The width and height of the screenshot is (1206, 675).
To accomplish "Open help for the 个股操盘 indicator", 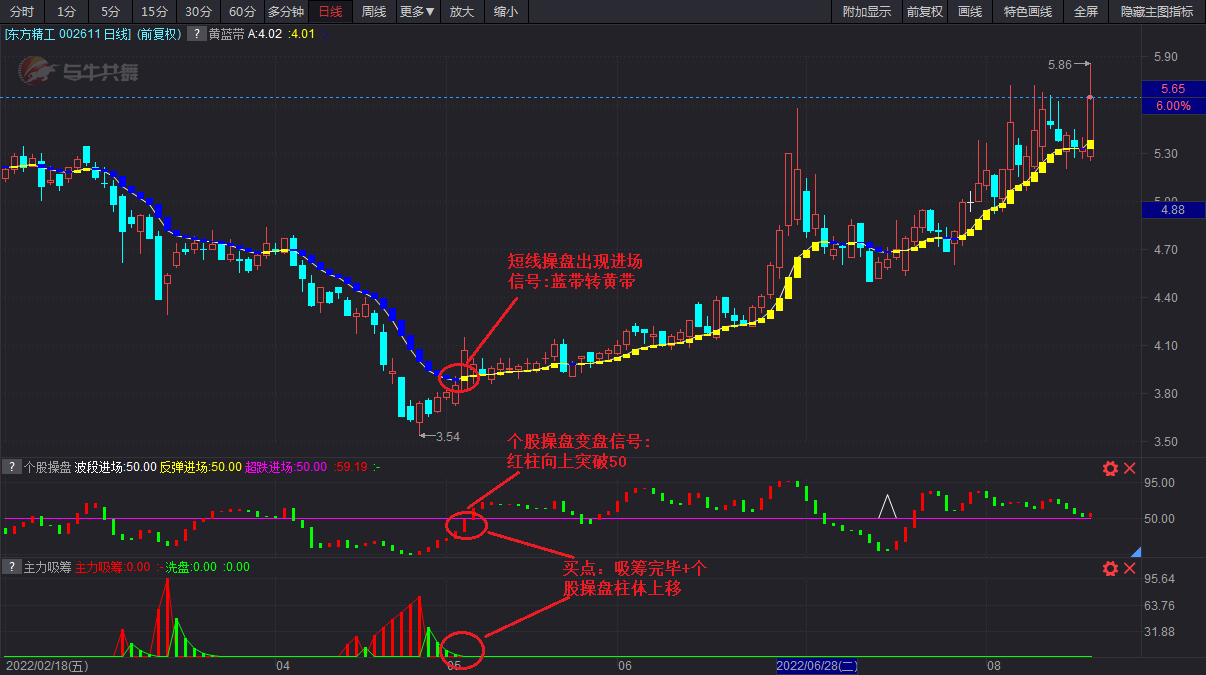I will (x=12, y=467).
